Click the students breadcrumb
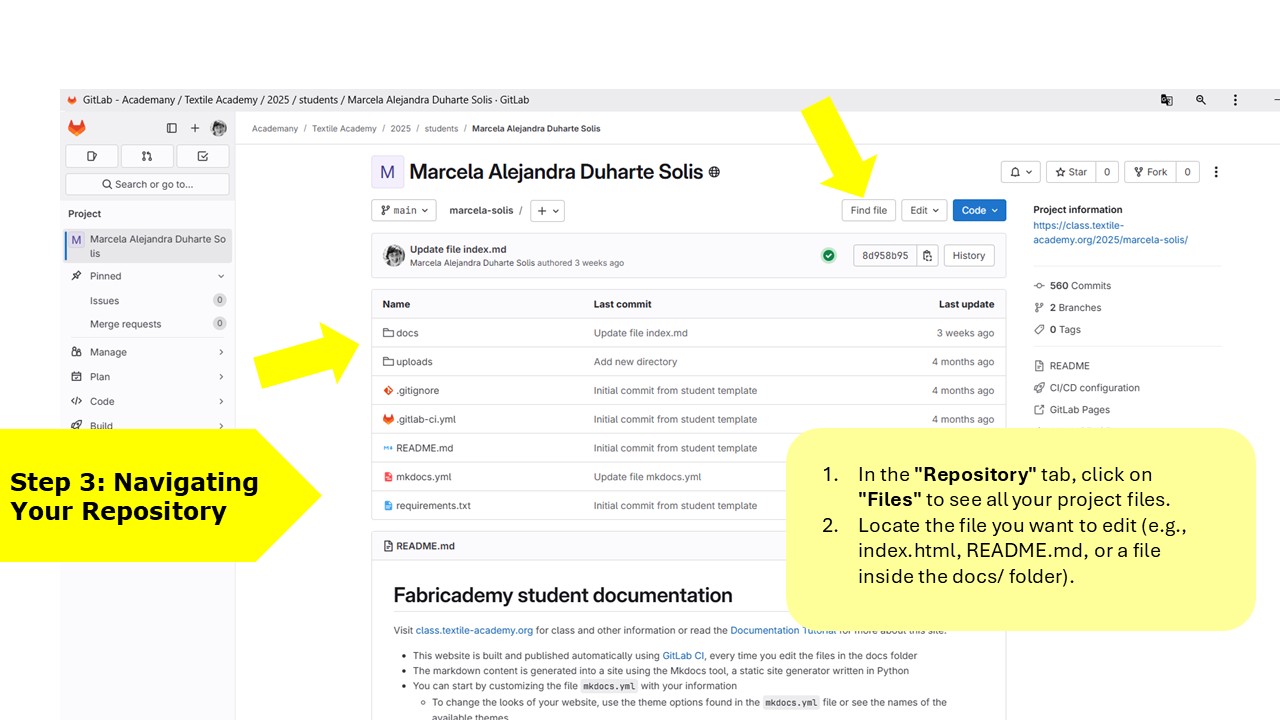The height and width of the screenshot is (720, 1280). [x=441, y=129]
